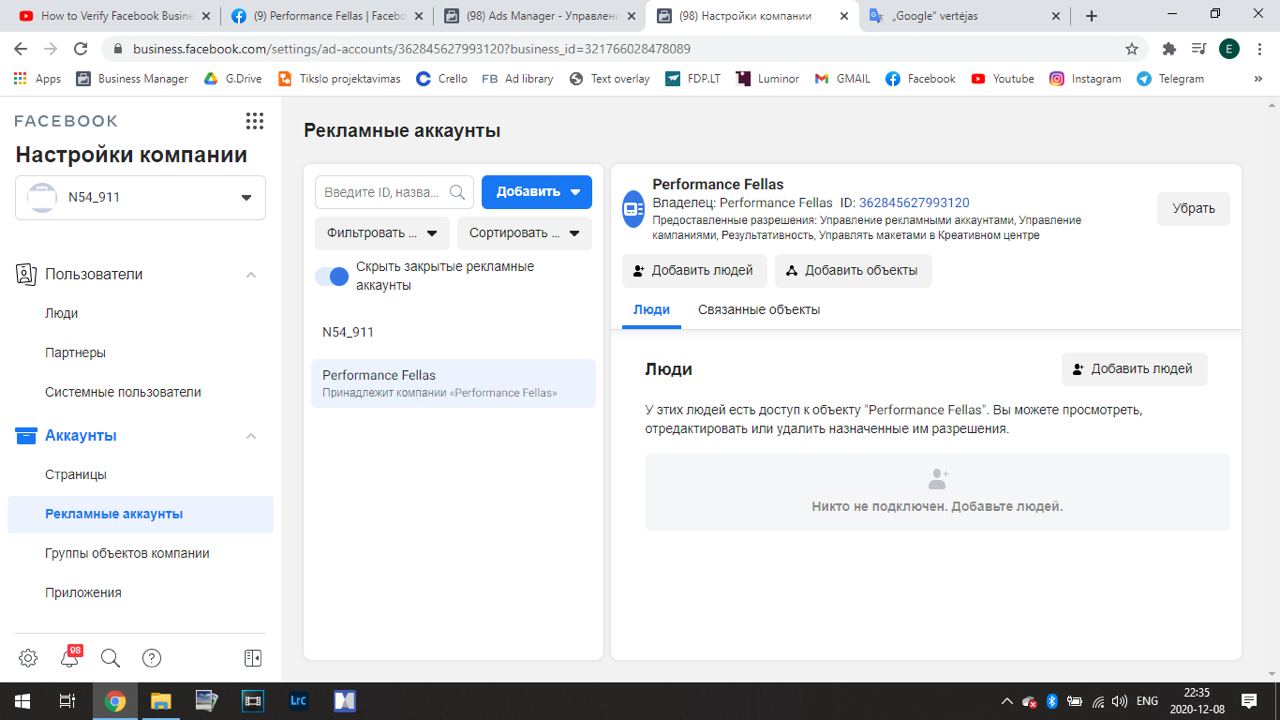Switch to Ads Manager browser tab
This screenshot has width=1280, height=720.
click(538, 16)
